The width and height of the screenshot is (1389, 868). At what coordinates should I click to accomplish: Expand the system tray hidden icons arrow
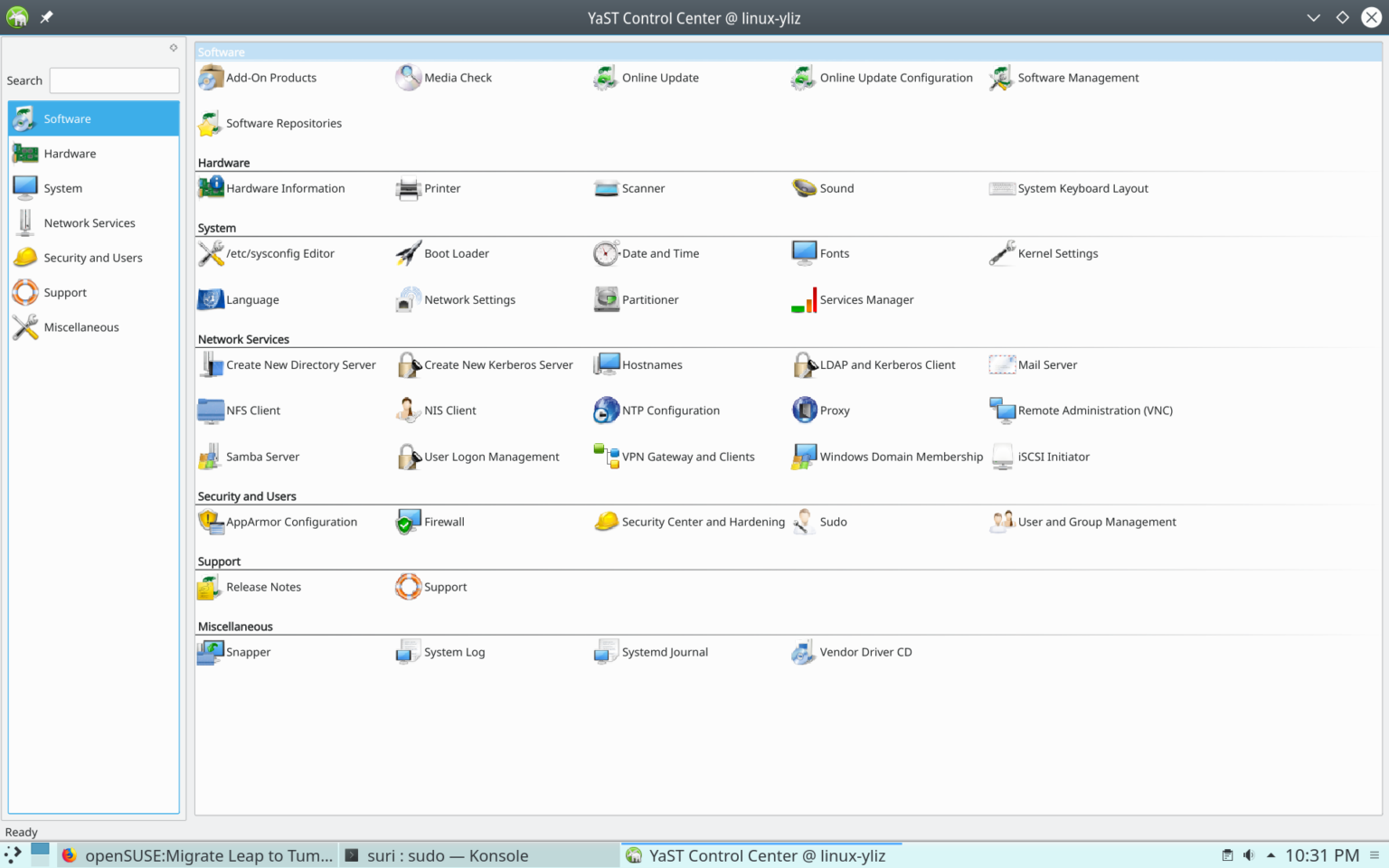click(1271, 855)
